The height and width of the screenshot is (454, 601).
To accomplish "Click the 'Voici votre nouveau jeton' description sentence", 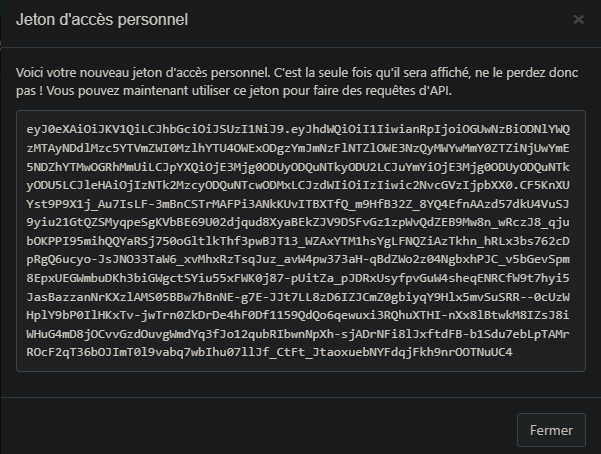I will pyautogui.click(x=144, y=72).
